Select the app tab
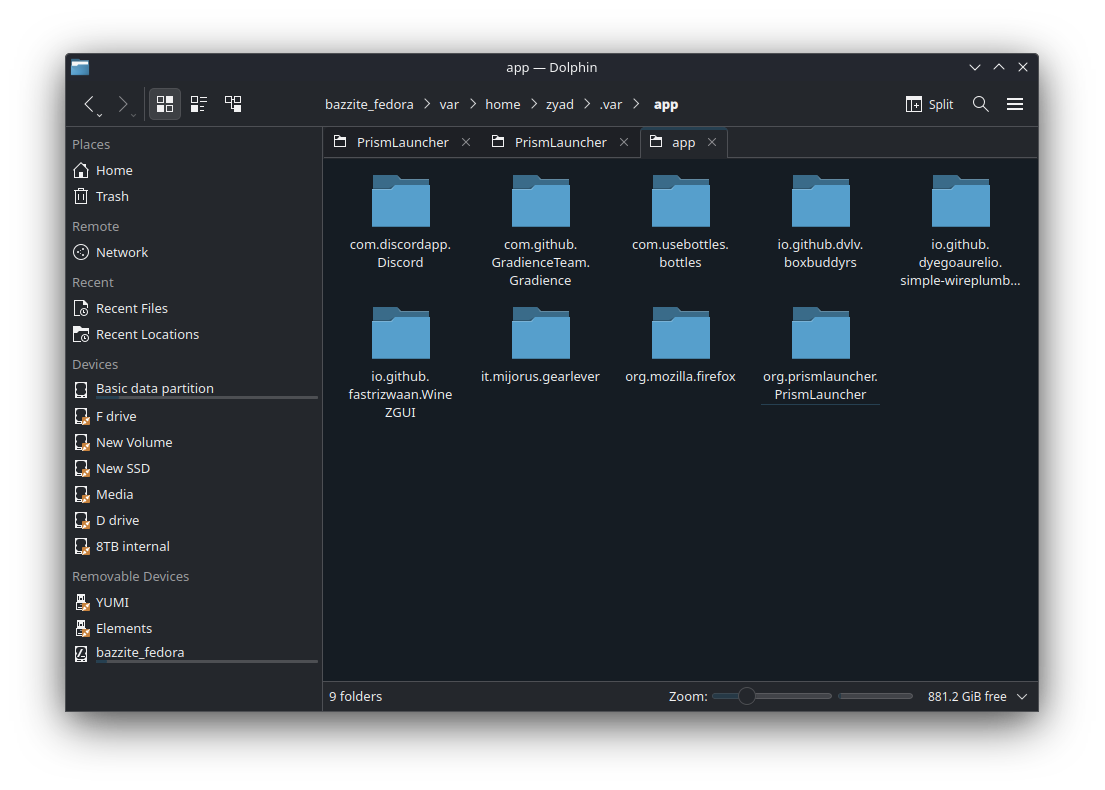The height and width of the screenshot is (790, 1105). 683,142
